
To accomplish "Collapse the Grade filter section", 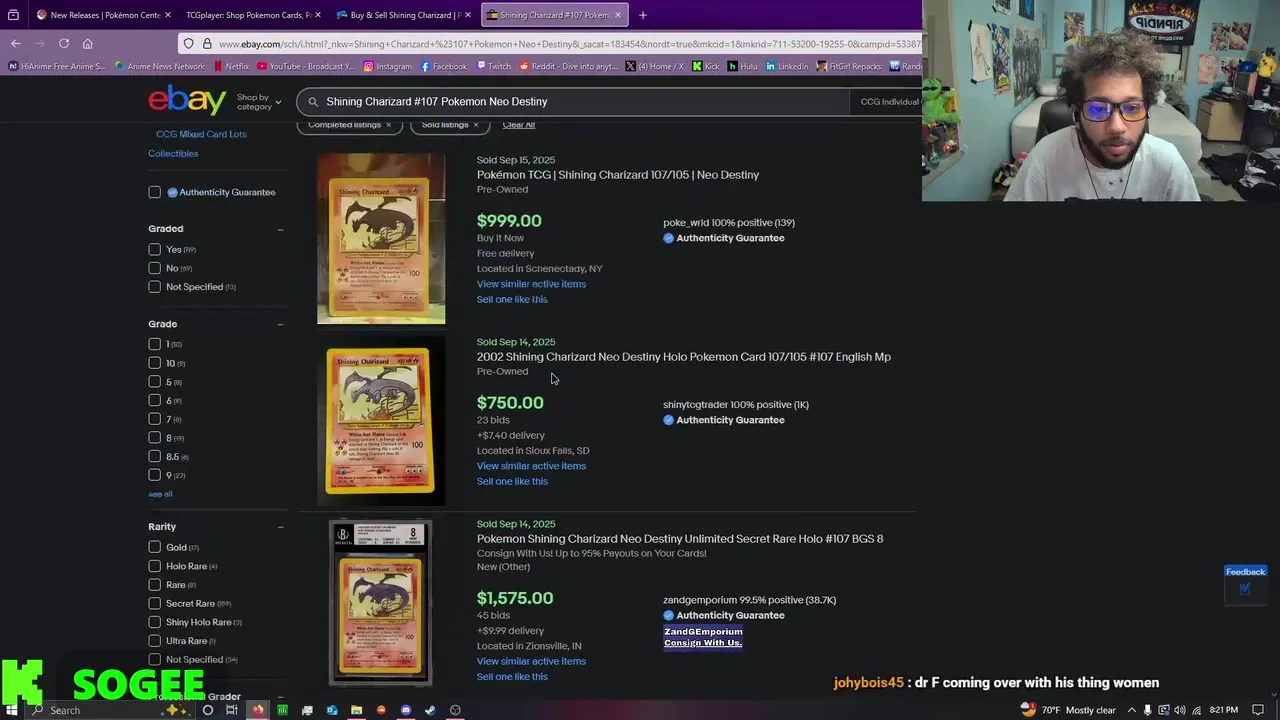I will coord(280,324).
